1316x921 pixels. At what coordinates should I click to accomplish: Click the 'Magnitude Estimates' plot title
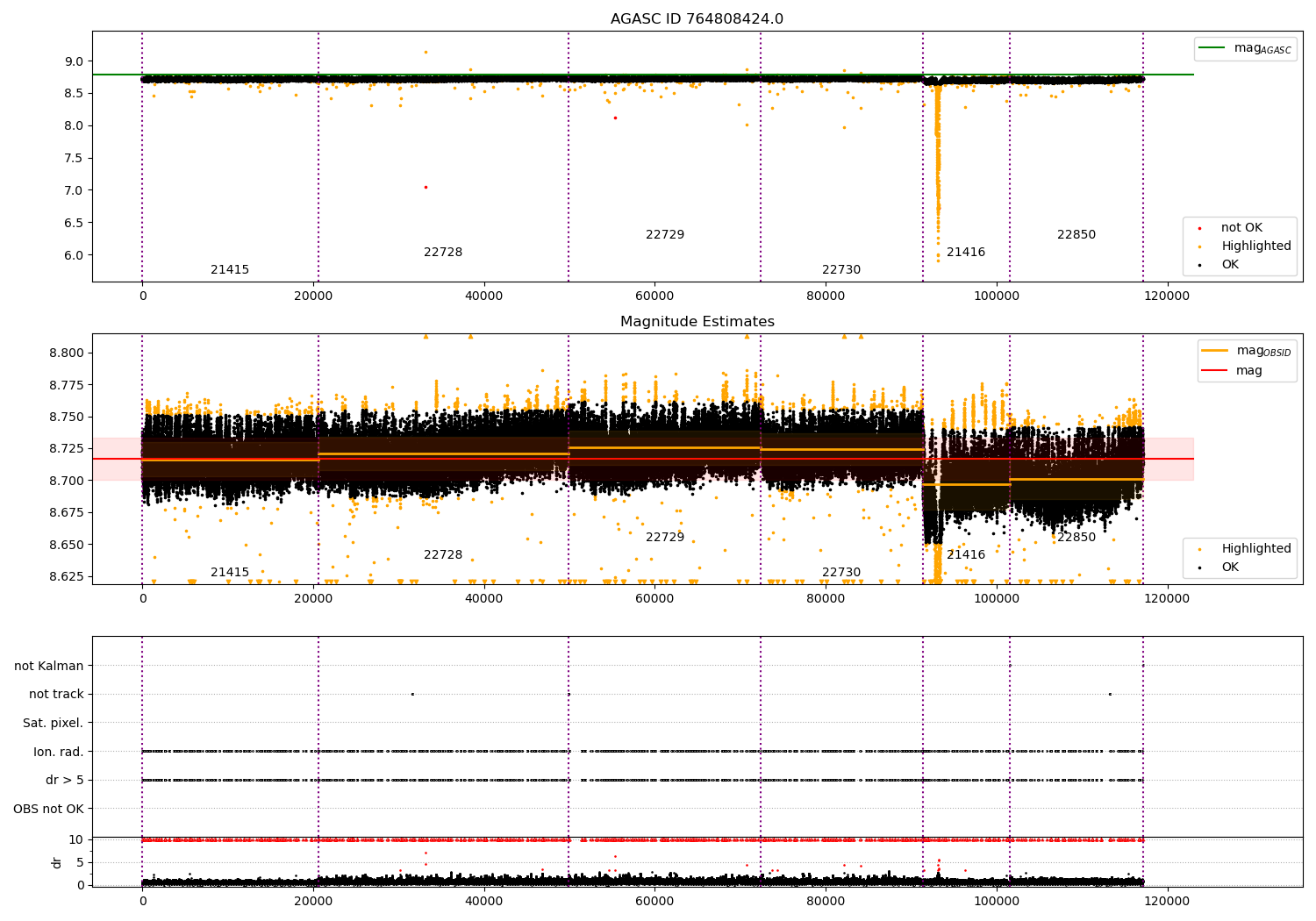click(x=697, y=322)
